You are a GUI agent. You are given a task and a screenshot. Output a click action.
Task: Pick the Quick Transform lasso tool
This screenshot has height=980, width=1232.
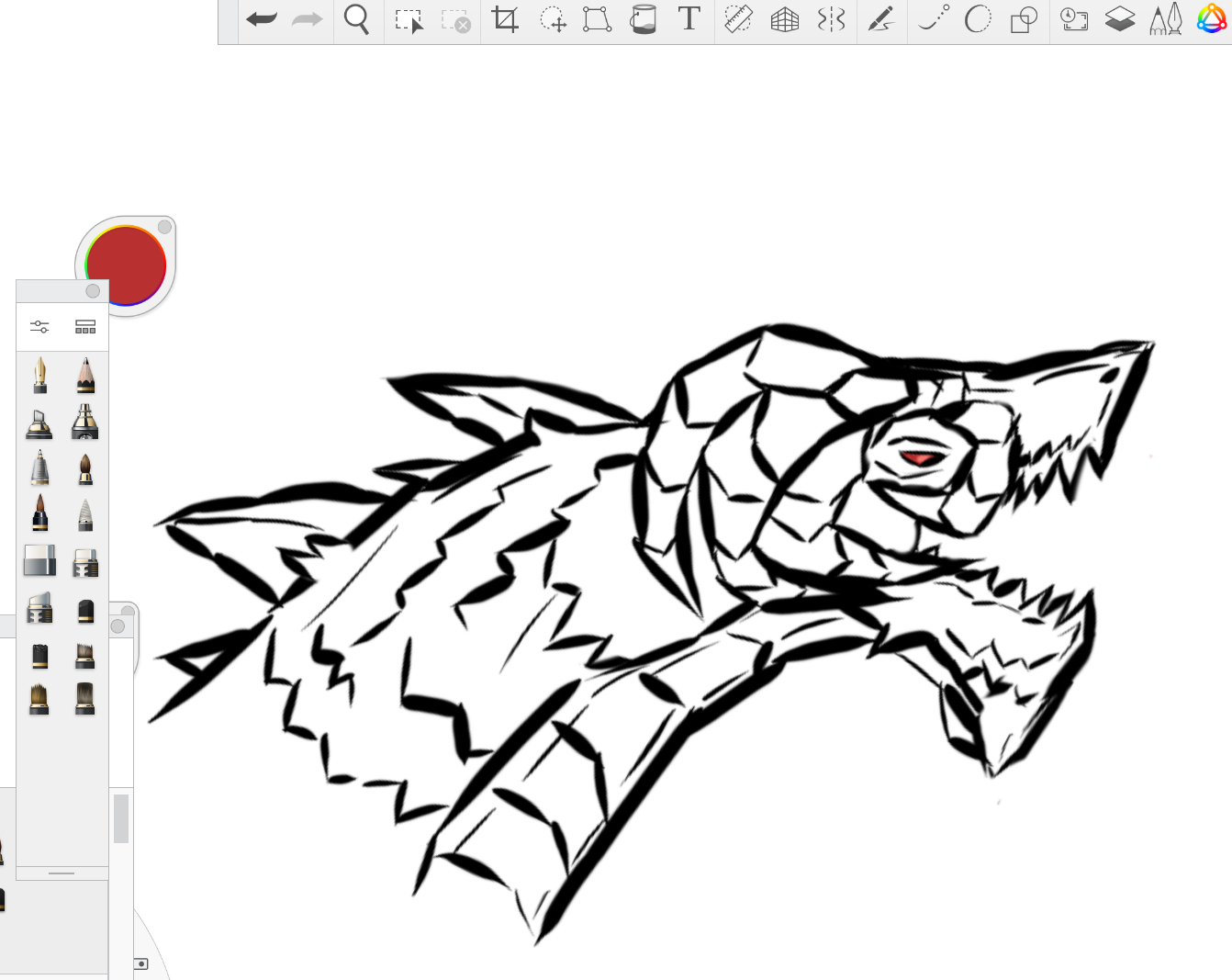pos(553,19)
